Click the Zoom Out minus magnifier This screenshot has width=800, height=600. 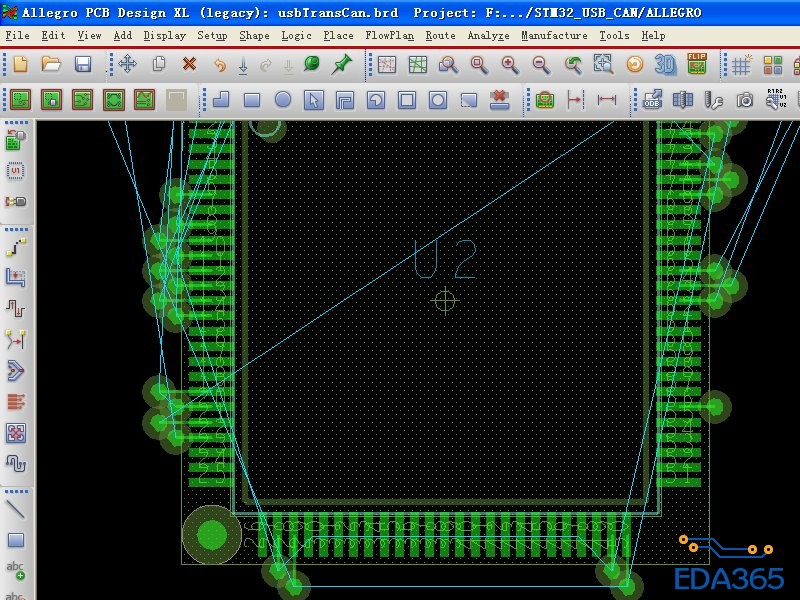pyautogui.click(x=541, y=65)
